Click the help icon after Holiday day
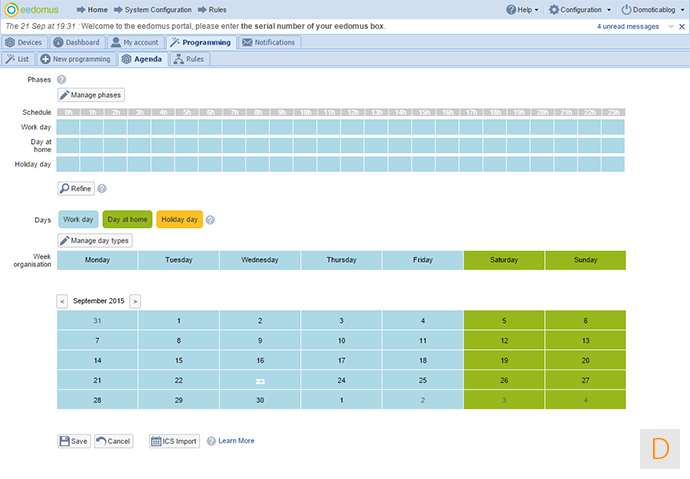 [x=210, y=219]
